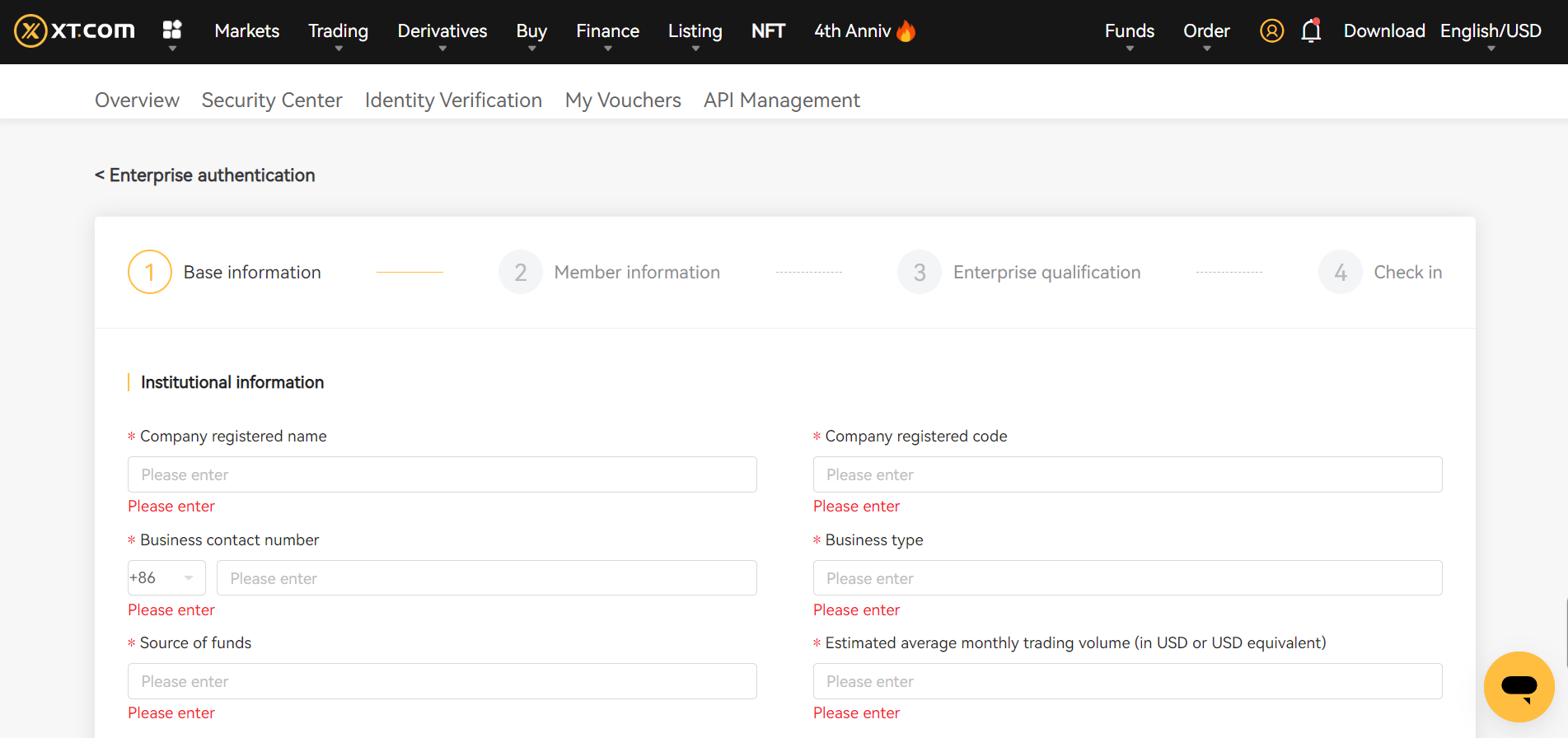This screenshot has width=1568, height=738.
Task: Click step 1 Base information circle
Action: tap(150, 272)
